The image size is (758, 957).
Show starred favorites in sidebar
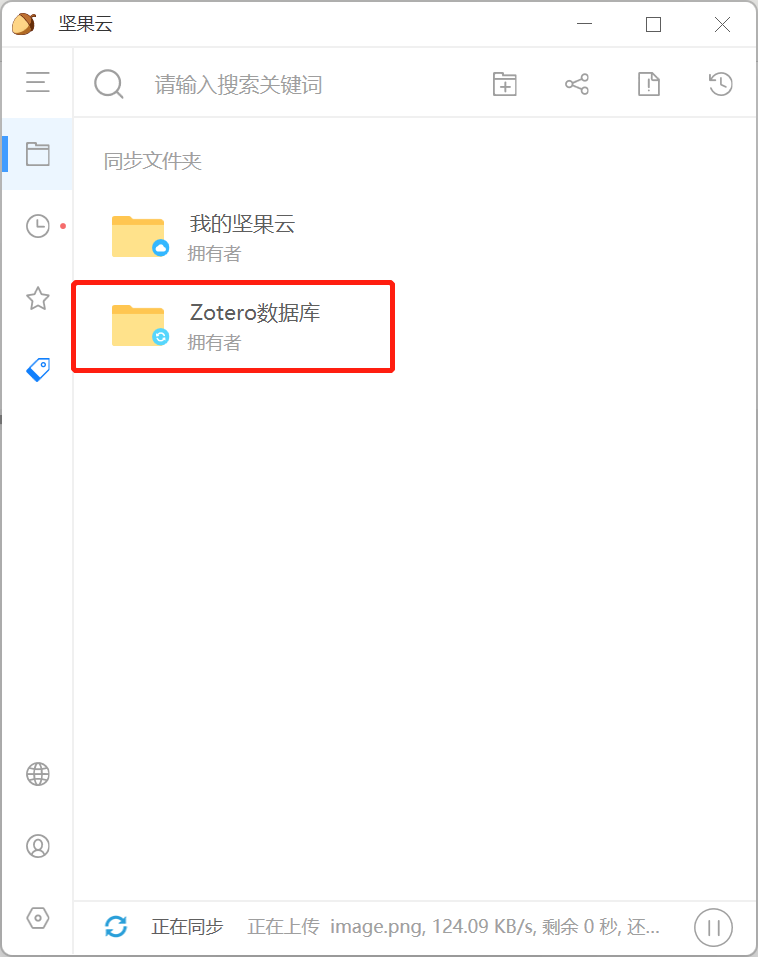[38, 298]
